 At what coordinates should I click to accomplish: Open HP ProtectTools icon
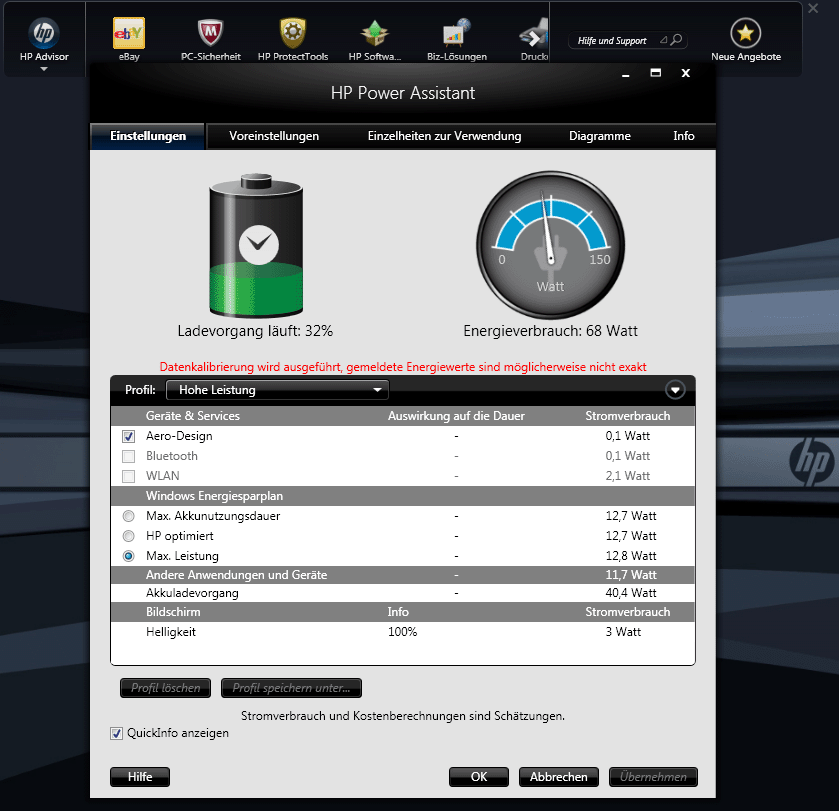[x=293, y=33]
